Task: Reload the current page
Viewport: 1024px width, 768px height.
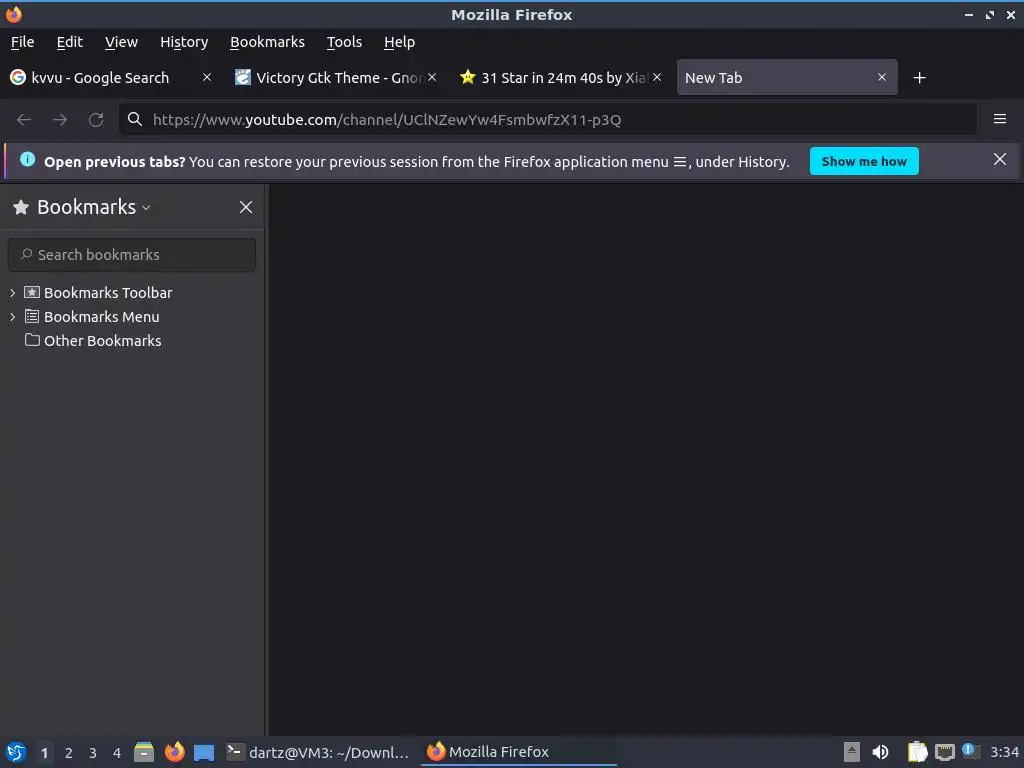Action: pos(96,120)
